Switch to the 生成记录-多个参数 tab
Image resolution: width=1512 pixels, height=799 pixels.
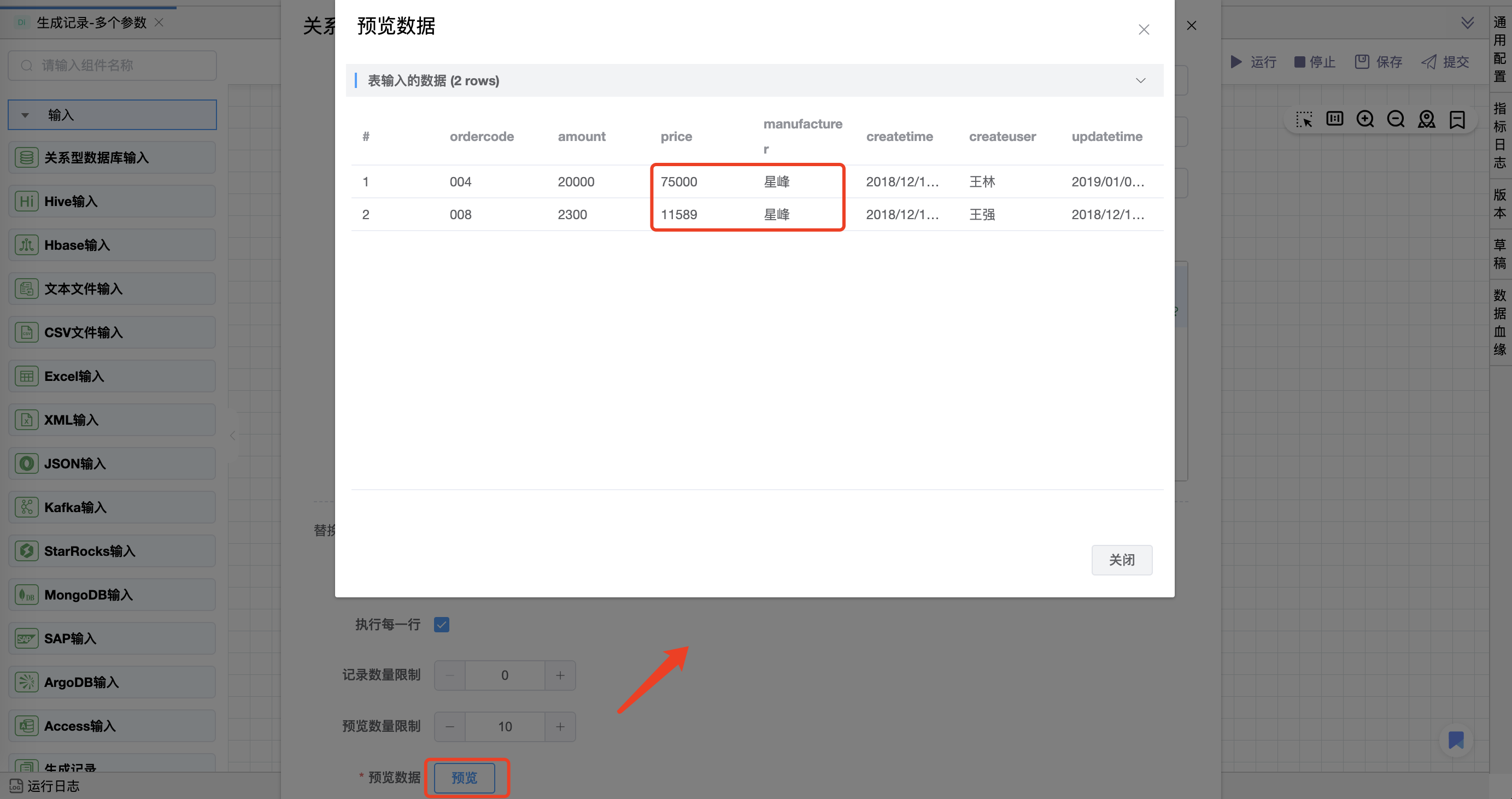tap(91, 23)
